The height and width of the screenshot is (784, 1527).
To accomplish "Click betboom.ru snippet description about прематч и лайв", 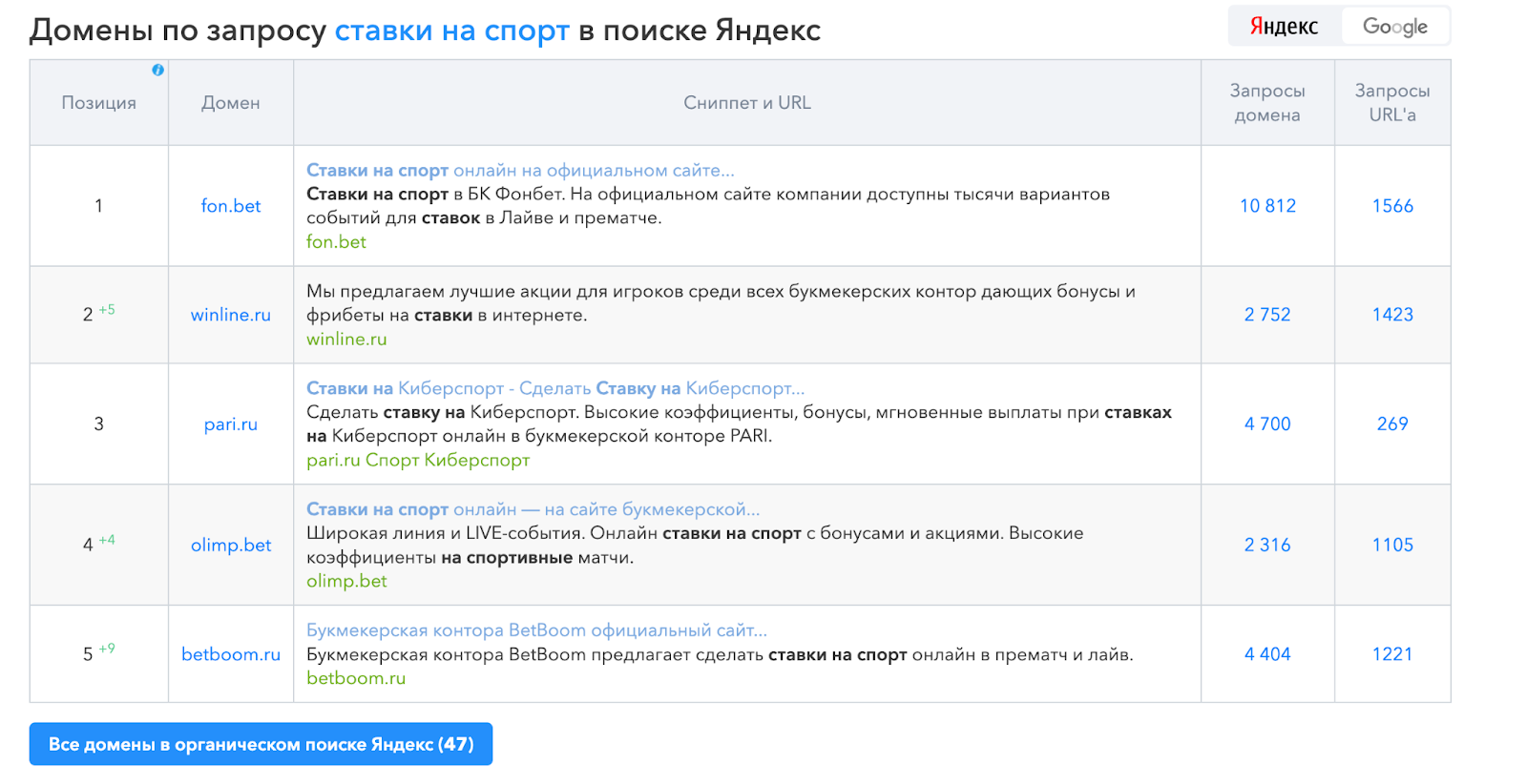I will coord(720,654).
